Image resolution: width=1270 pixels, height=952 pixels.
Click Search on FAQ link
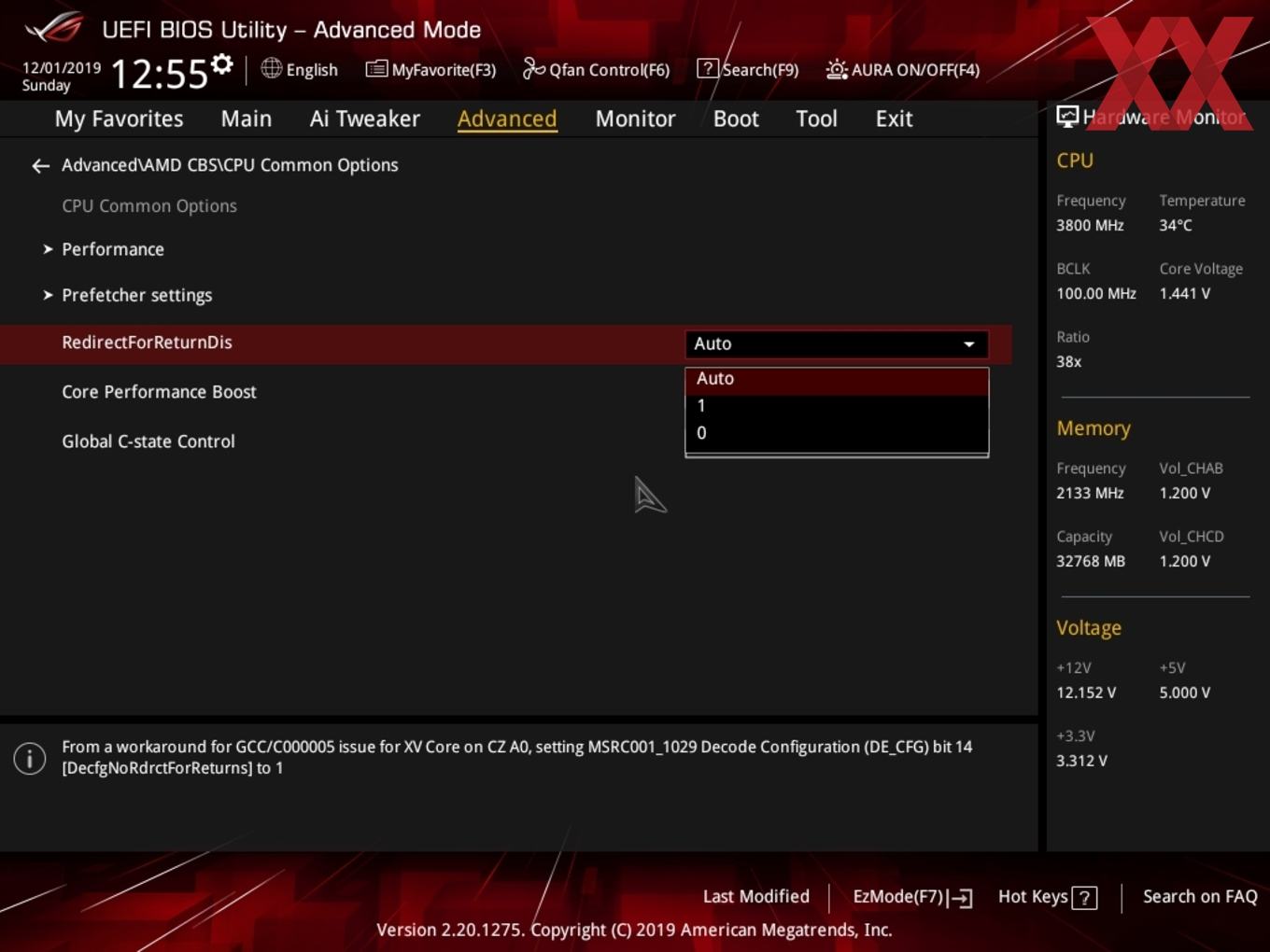[x=1200, y=897]
